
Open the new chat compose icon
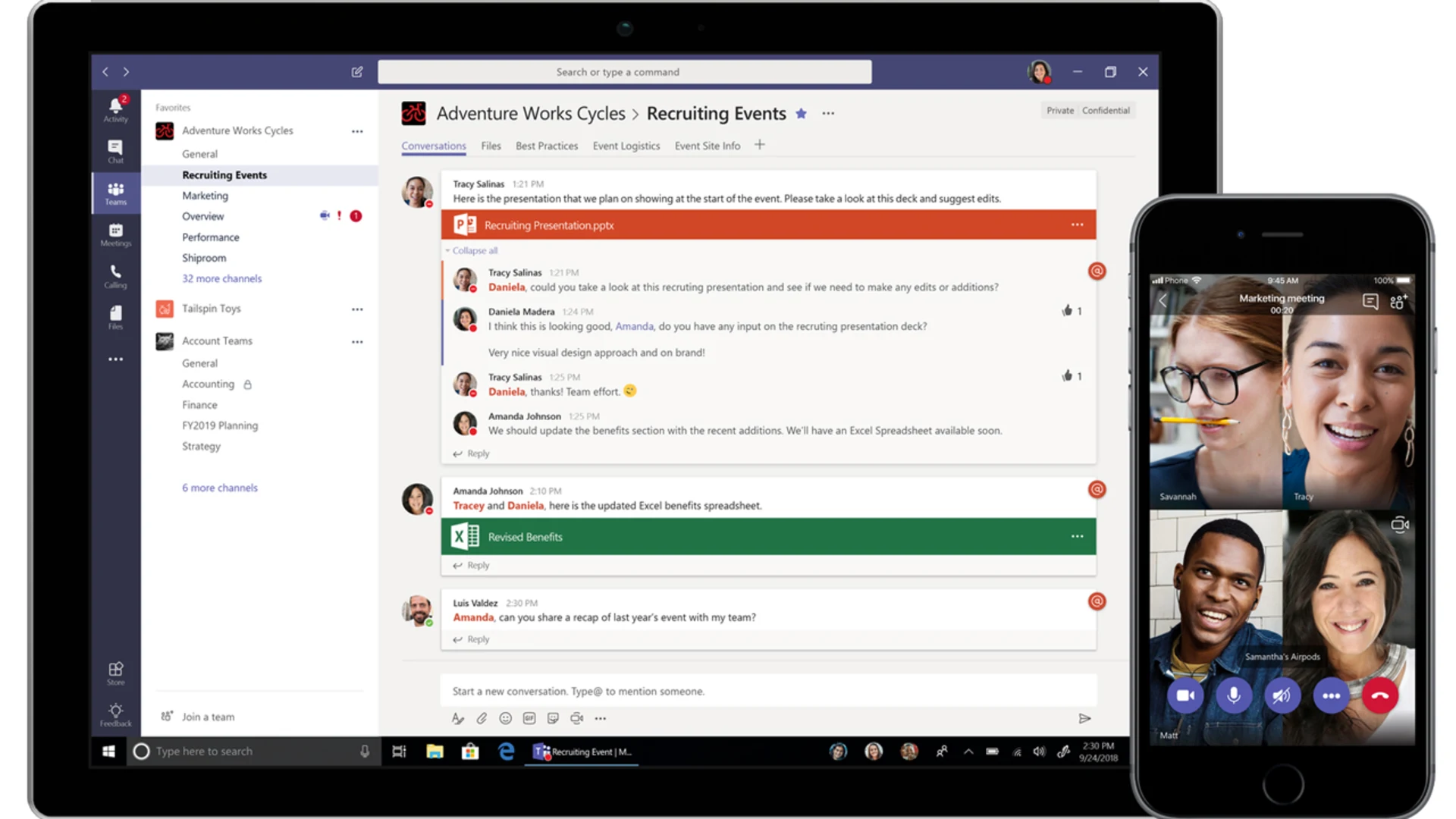pyautogui.click(x=356, y=71)
